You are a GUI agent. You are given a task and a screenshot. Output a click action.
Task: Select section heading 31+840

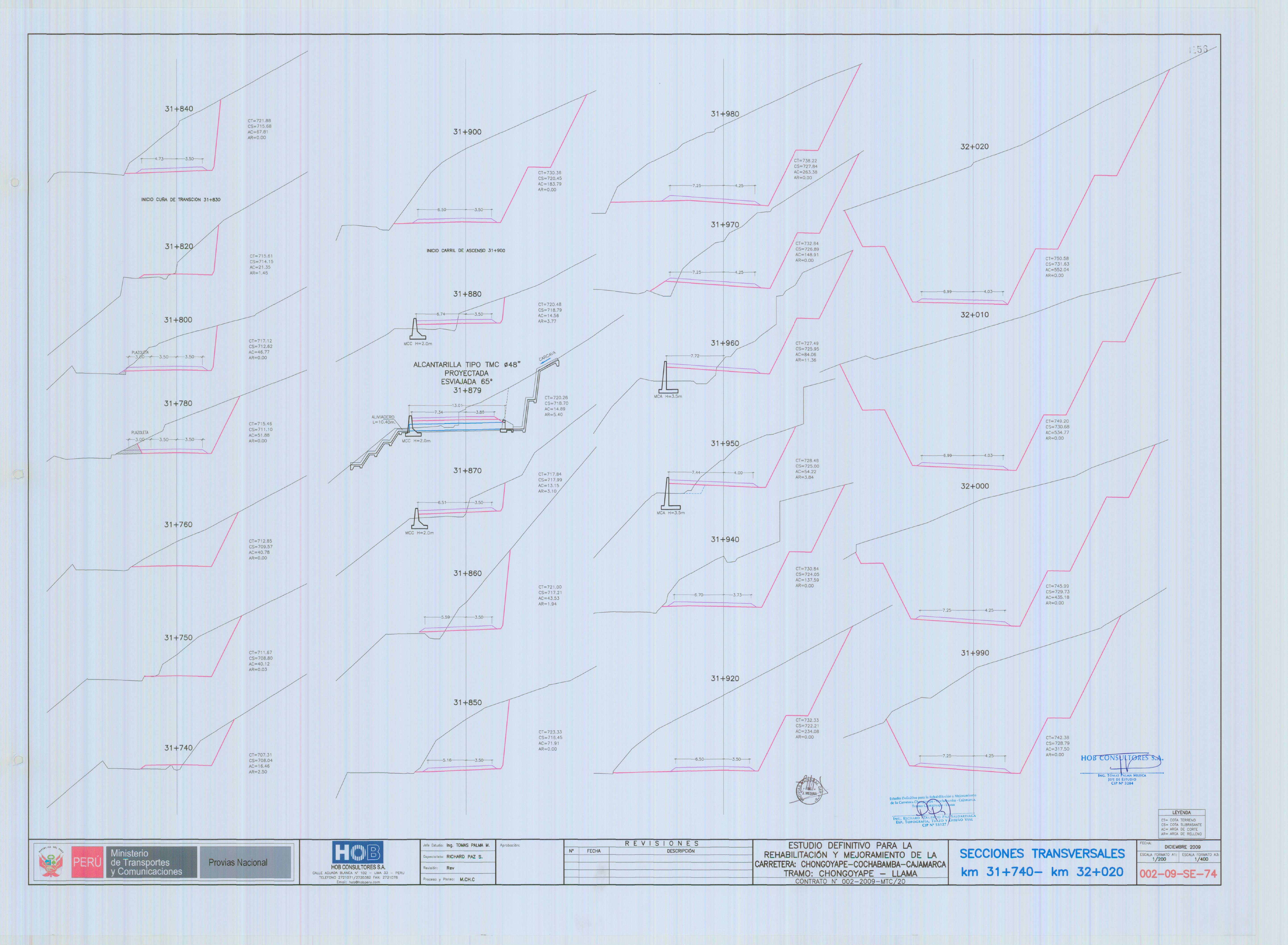[179, 109]
